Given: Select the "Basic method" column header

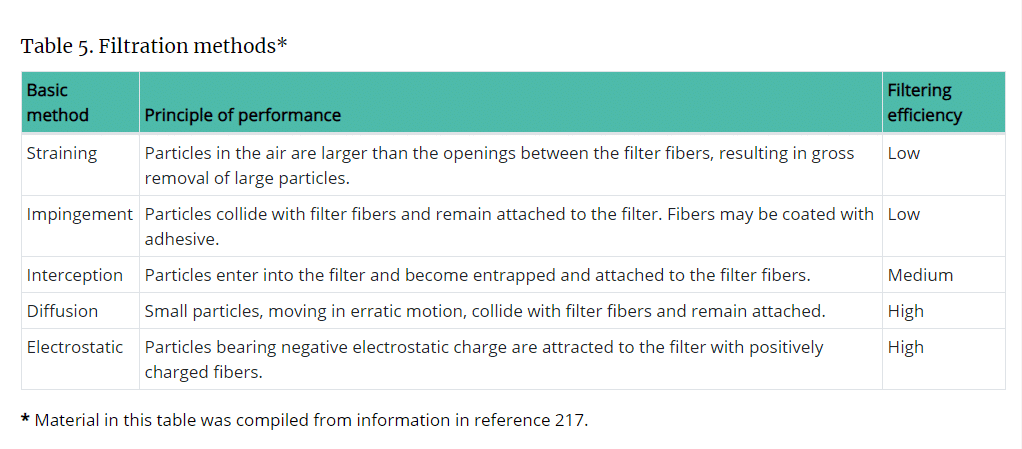Looking at the screenshot, I should click(x=58, y=102).
